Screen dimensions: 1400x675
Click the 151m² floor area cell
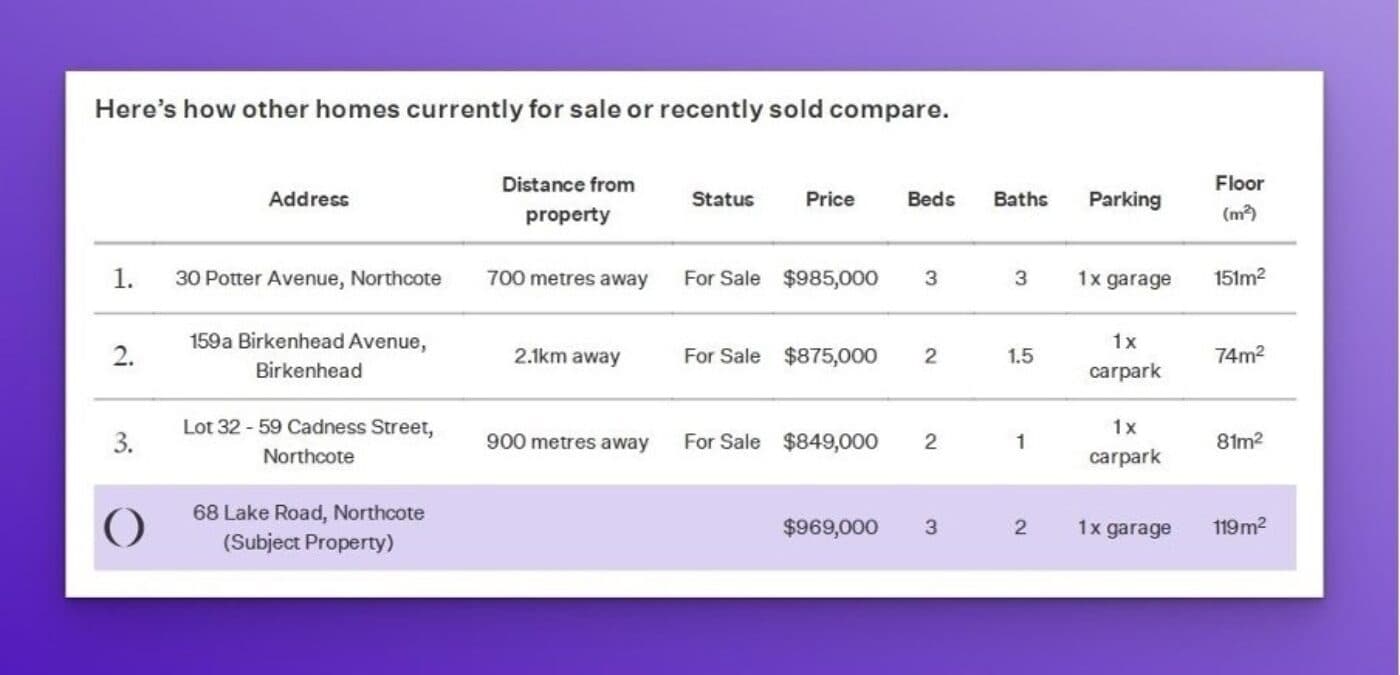tap(1239, 279)
